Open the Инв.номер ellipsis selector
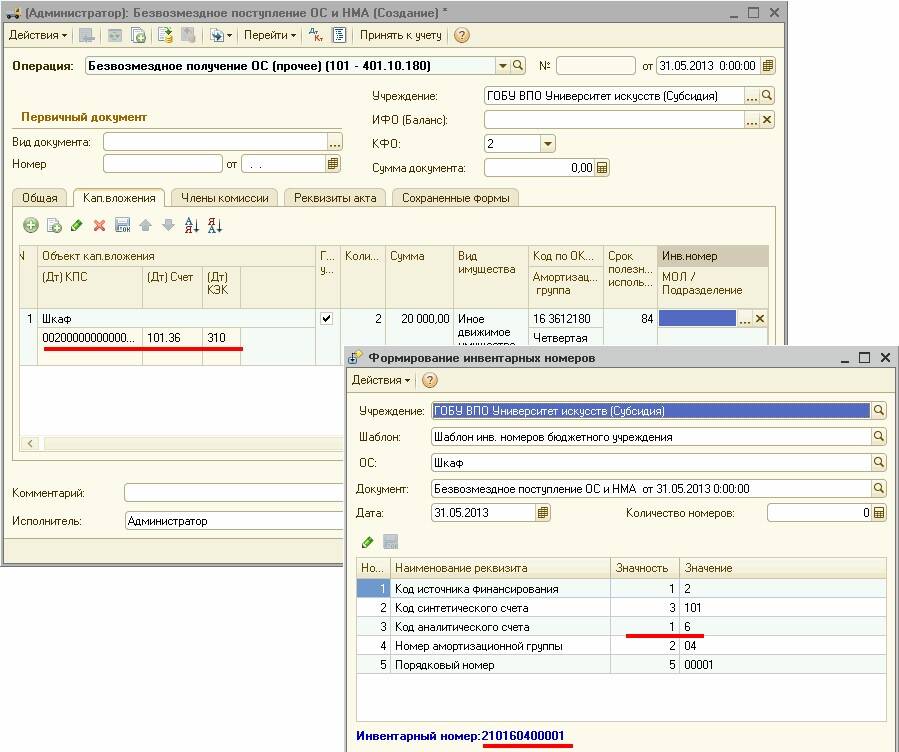 [744, 319]
